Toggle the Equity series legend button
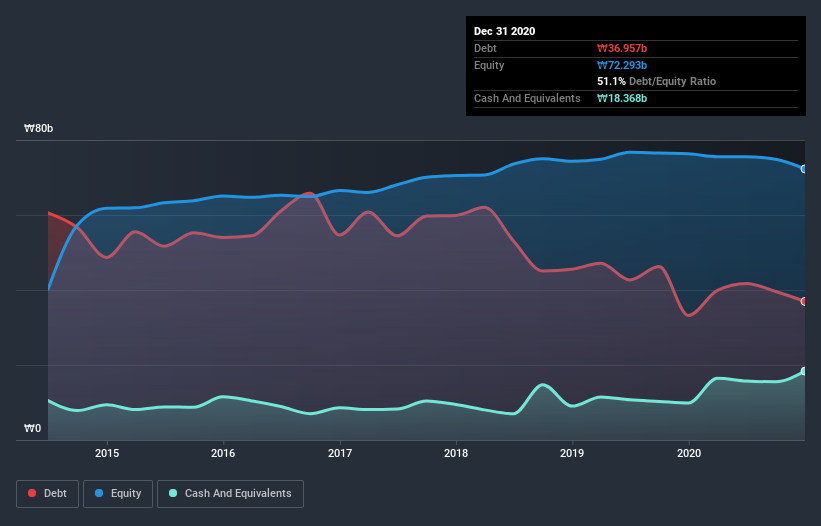821x526 pixels. click(x=118, y=494)
